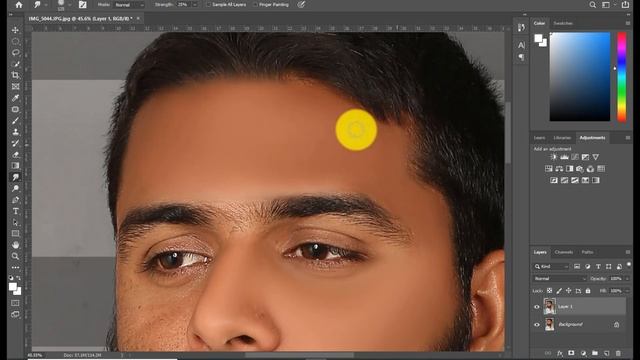The image size is (640, 360).
Task: Select the Smudge tool in toolbar
Action: tap(16, 177)
